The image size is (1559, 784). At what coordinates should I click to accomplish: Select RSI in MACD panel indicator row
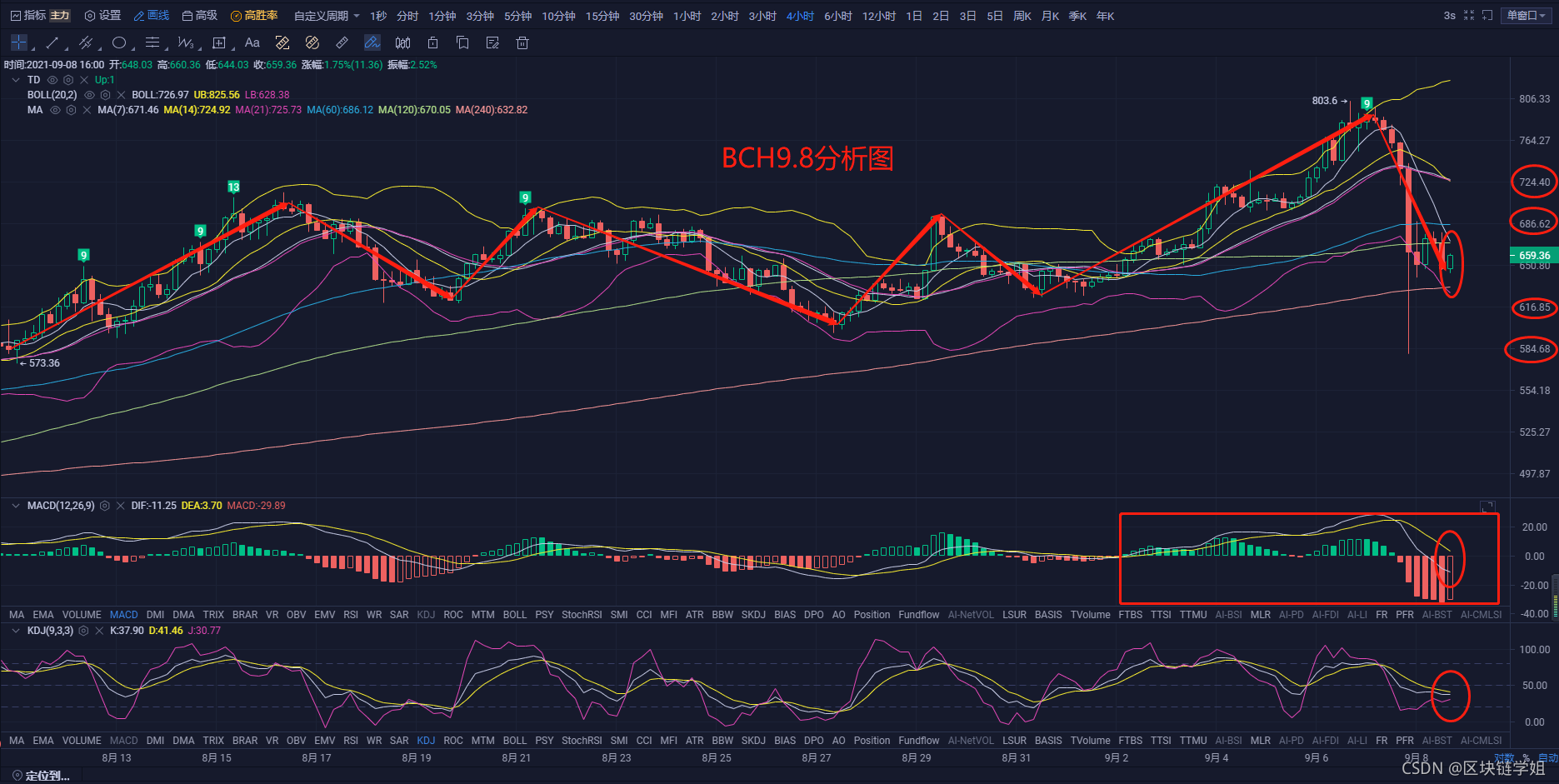pyautogui.click(x=351, y=615)
